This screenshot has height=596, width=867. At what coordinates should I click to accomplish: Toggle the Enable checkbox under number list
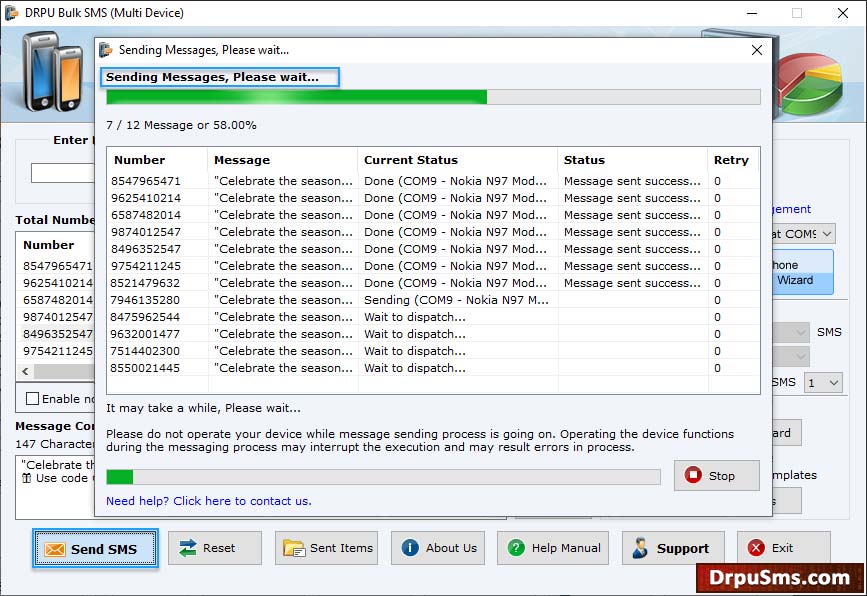(x=33, y=399)
